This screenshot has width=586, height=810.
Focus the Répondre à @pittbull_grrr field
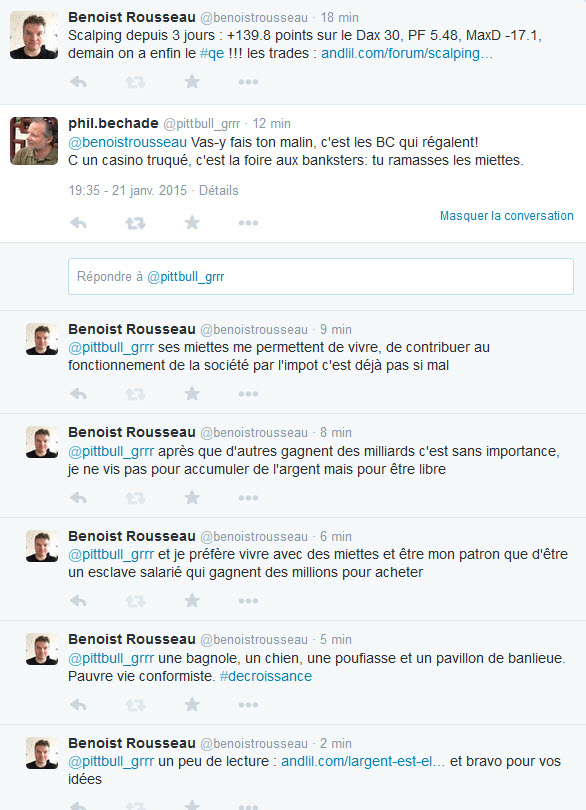click(320, 277)
